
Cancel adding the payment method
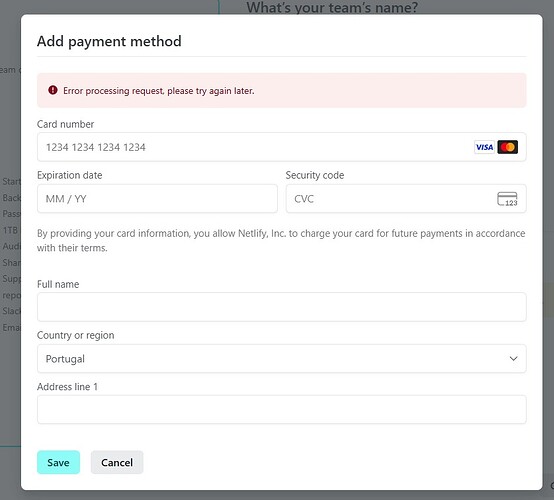tap(117, 462)
